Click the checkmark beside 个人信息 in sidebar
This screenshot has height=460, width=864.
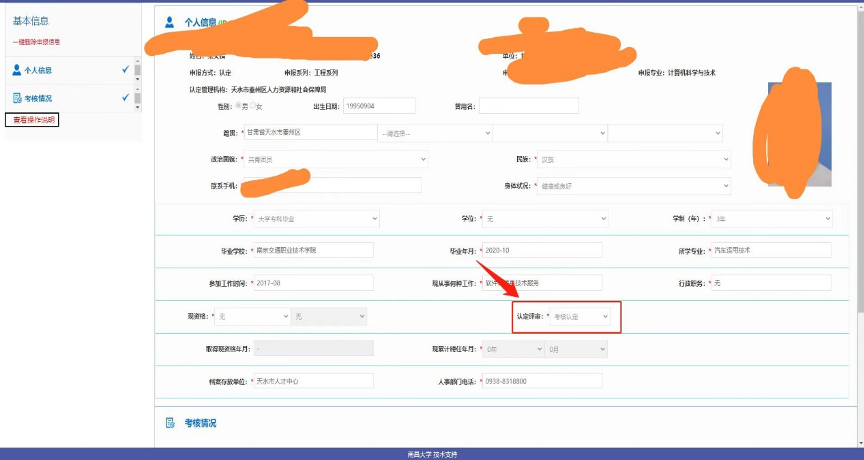pyautogui.click(x=124, y=70)
